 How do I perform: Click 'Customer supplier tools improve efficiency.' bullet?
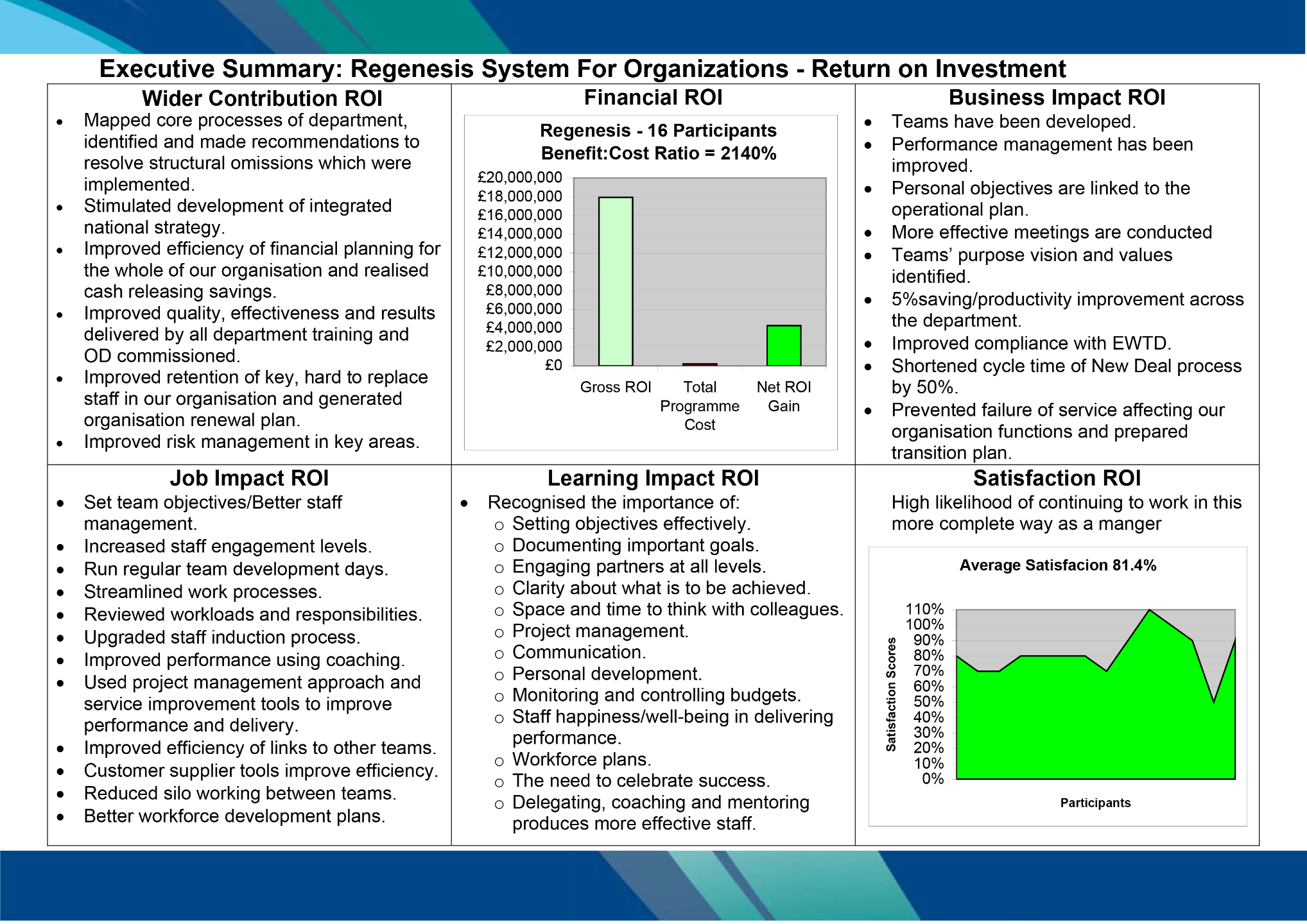[x=261, y=771]
